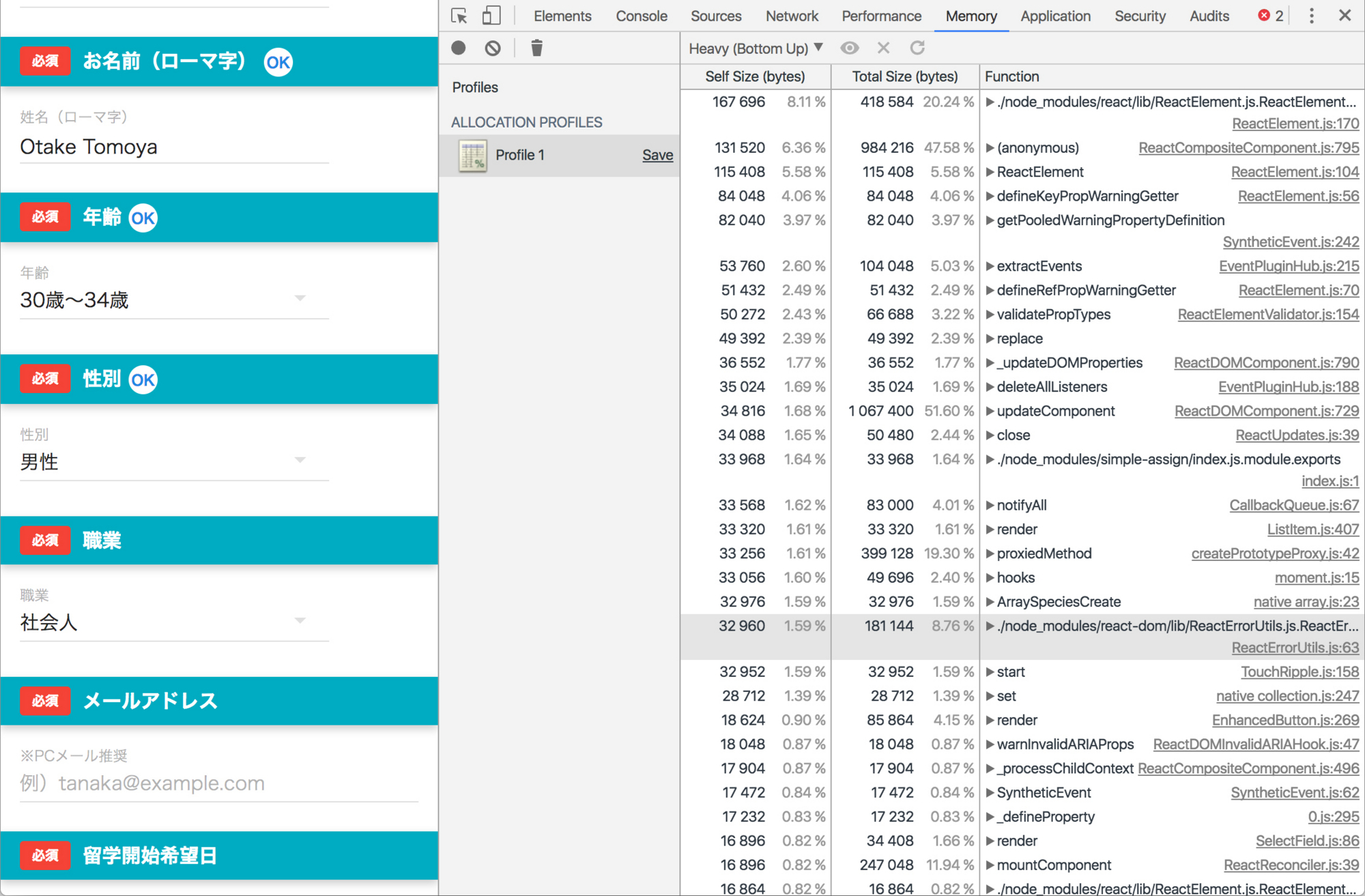
Task: Sort by Function column header
Action: tap(1171, 76)
